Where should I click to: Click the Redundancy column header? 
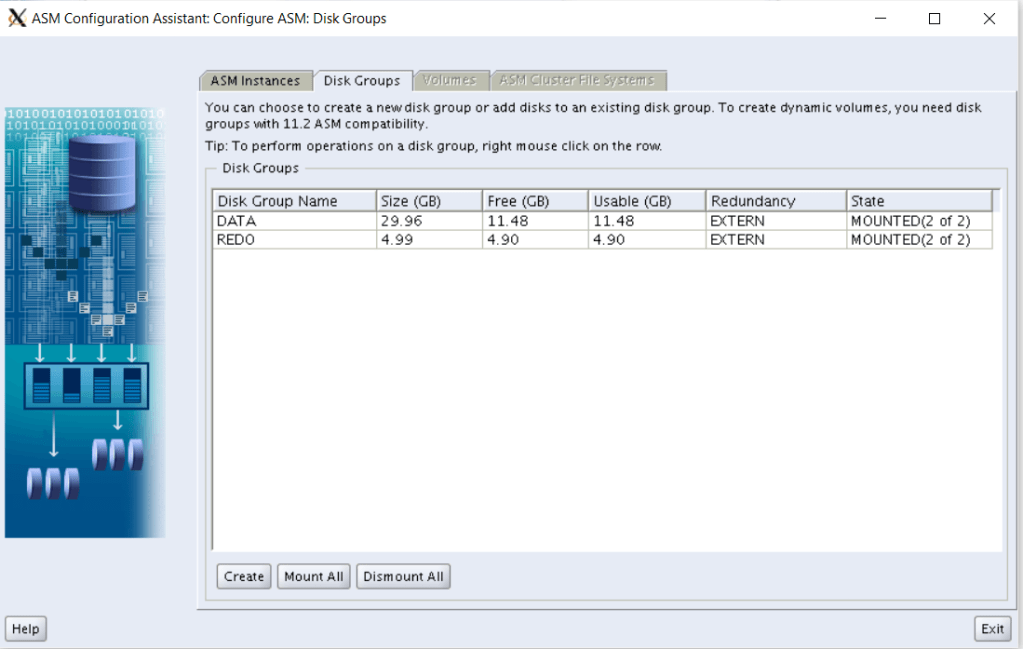(x=775, y=201)
